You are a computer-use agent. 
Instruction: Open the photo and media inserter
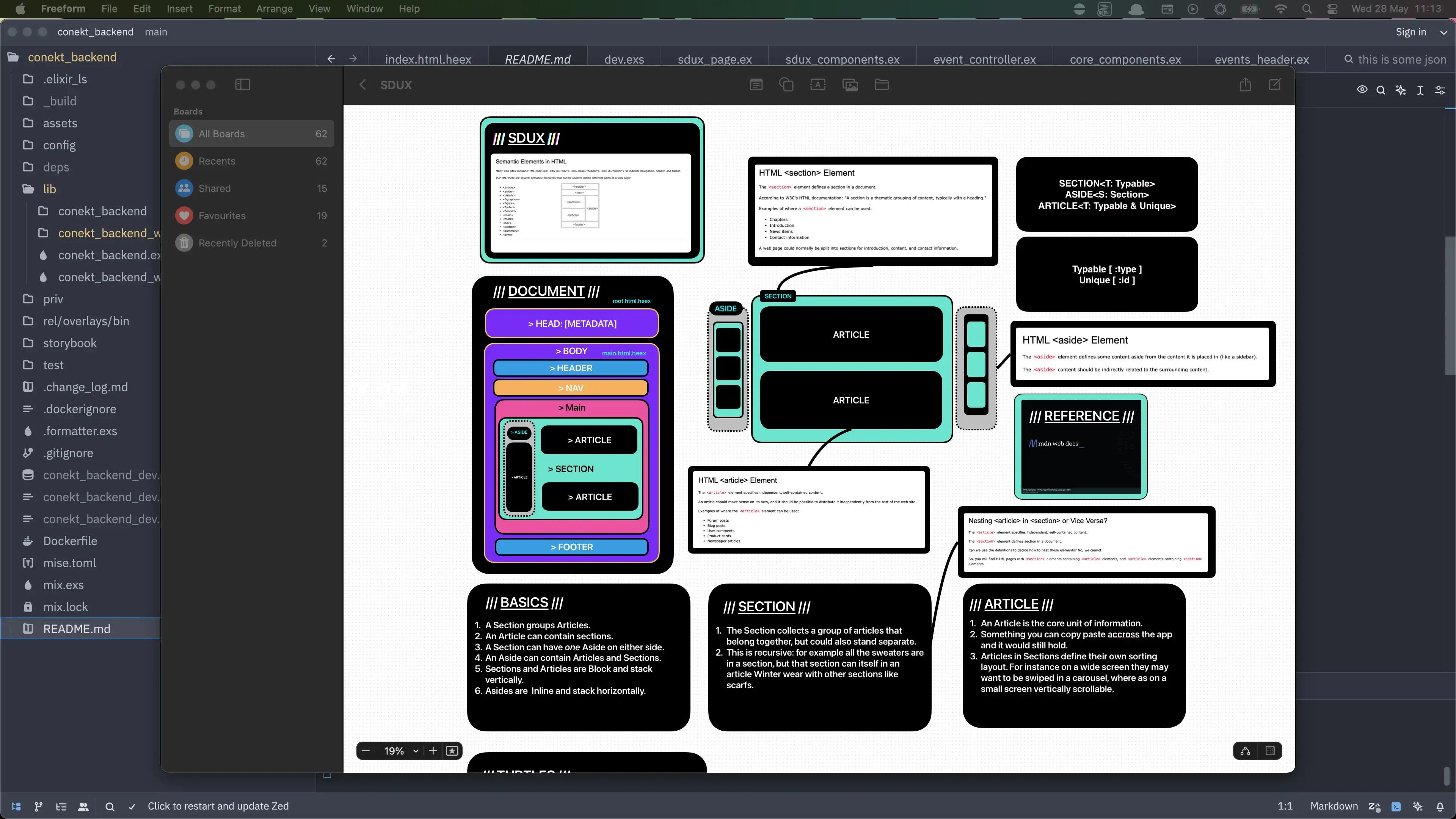[x=849, y=85]
